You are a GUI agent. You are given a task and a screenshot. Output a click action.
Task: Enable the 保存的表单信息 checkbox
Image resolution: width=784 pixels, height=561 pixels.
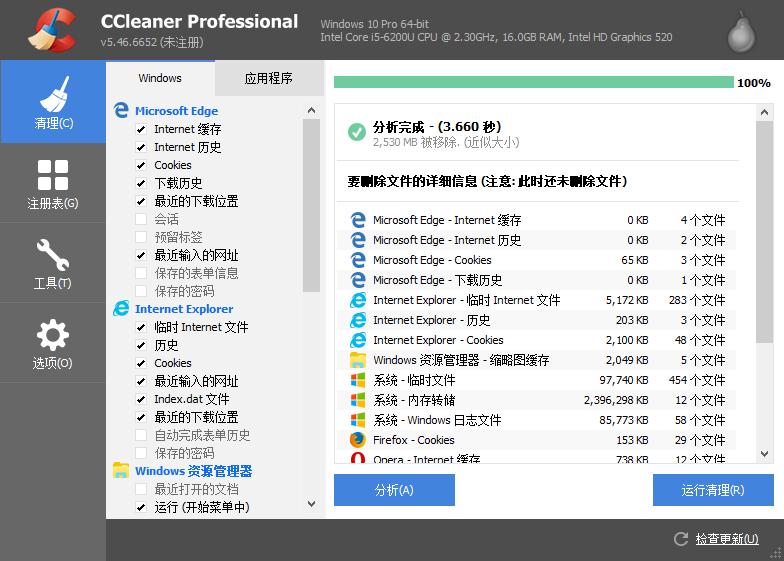click(141, 273)
